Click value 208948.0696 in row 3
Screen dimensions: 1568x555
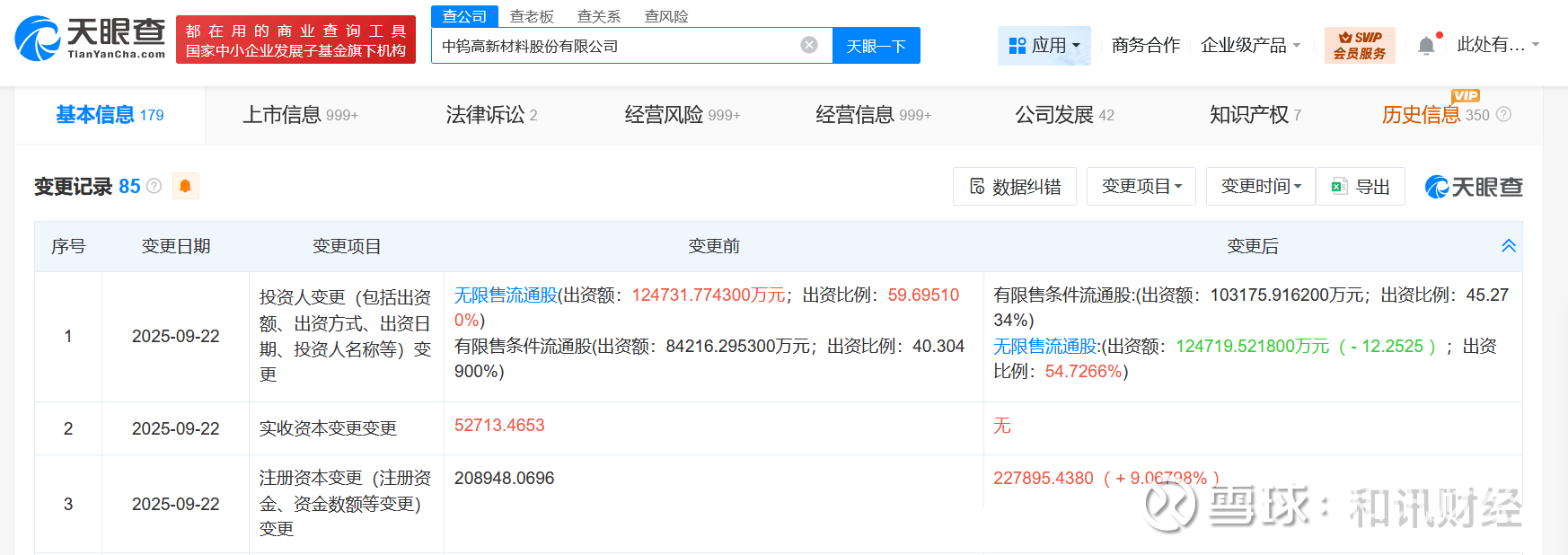point(505,479)
